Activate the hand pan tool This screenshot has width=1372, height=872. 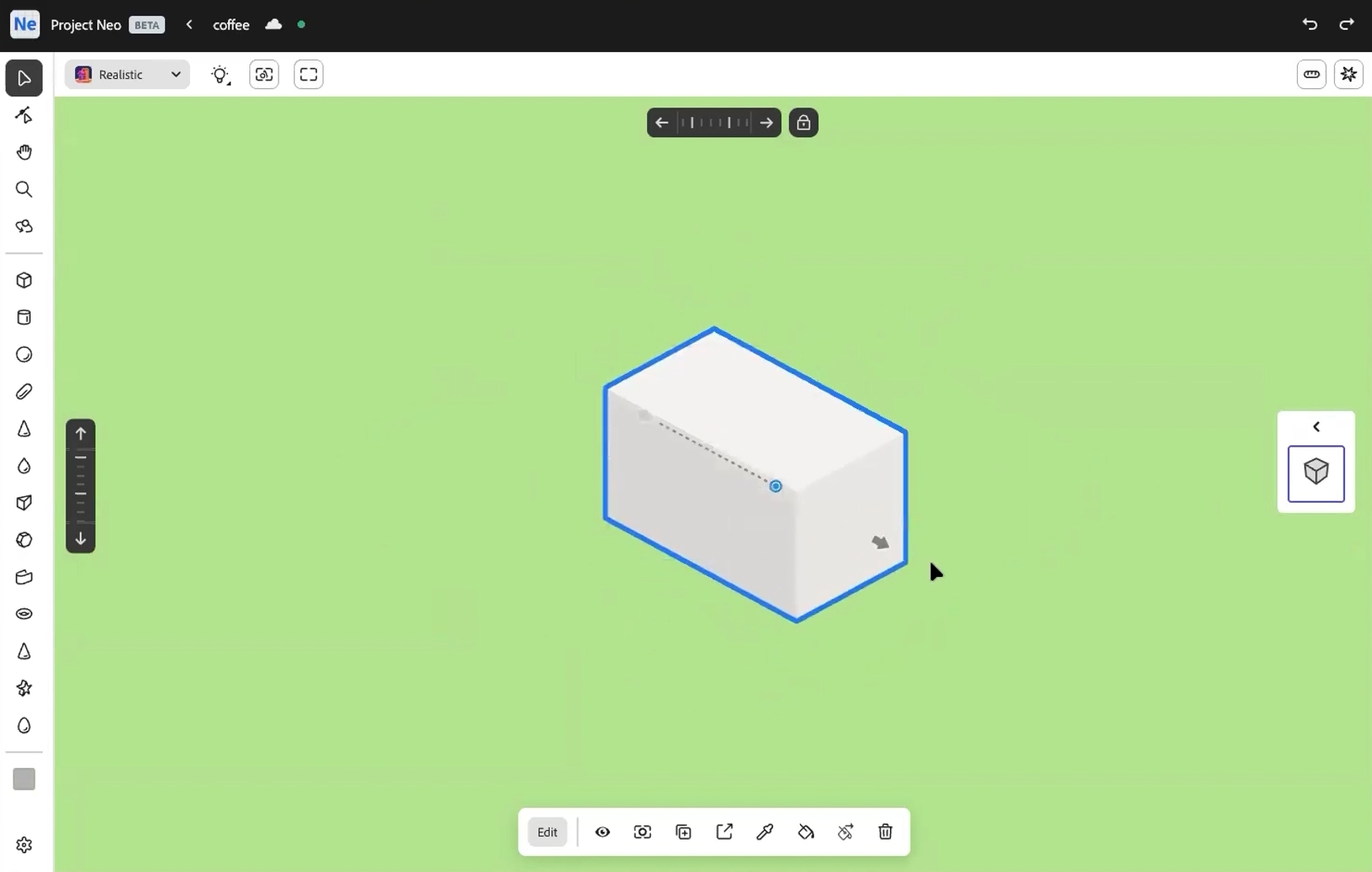pos(24,152)
